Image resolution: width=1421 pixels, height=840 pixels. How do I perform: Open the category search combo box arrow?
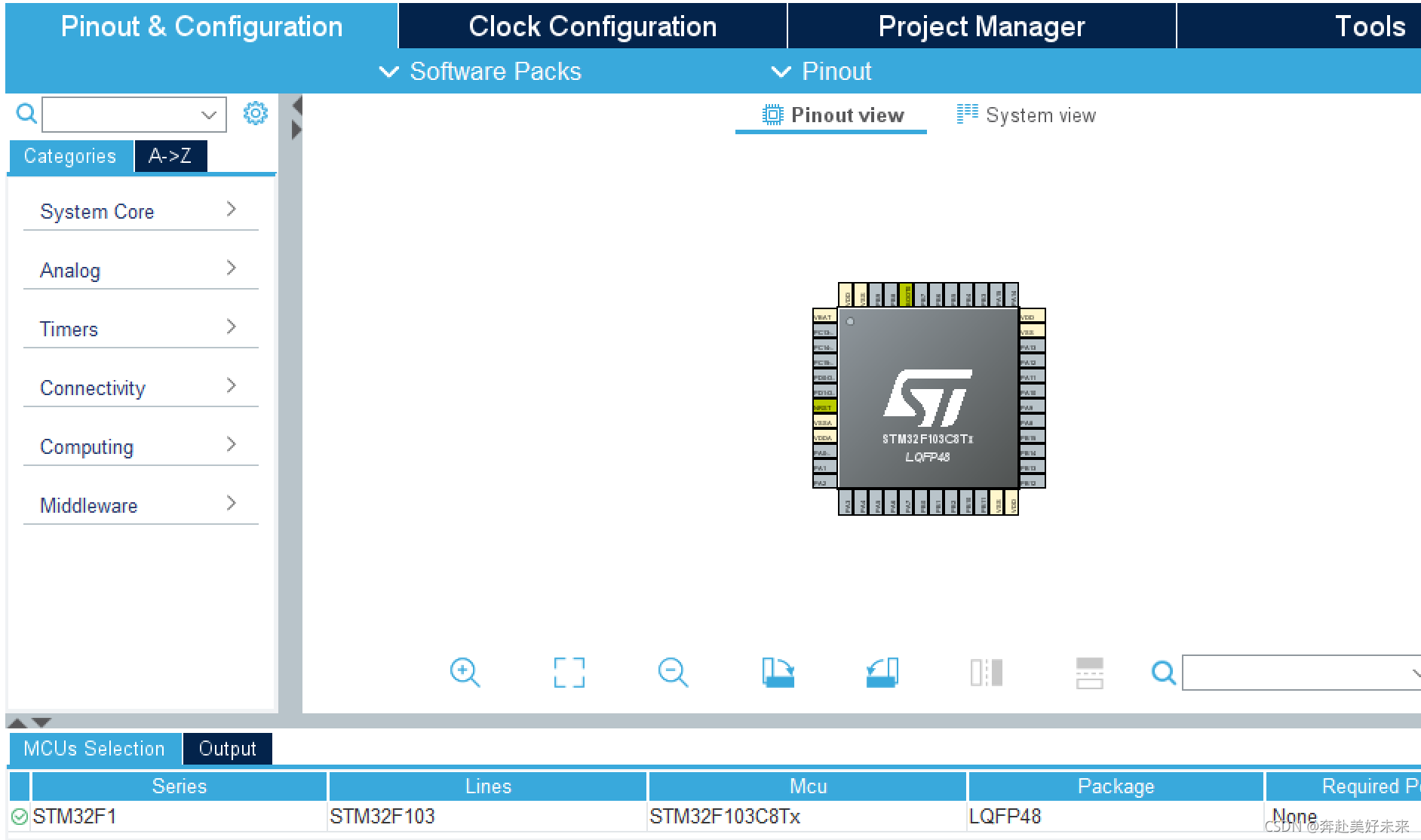(x=209, y=115)
